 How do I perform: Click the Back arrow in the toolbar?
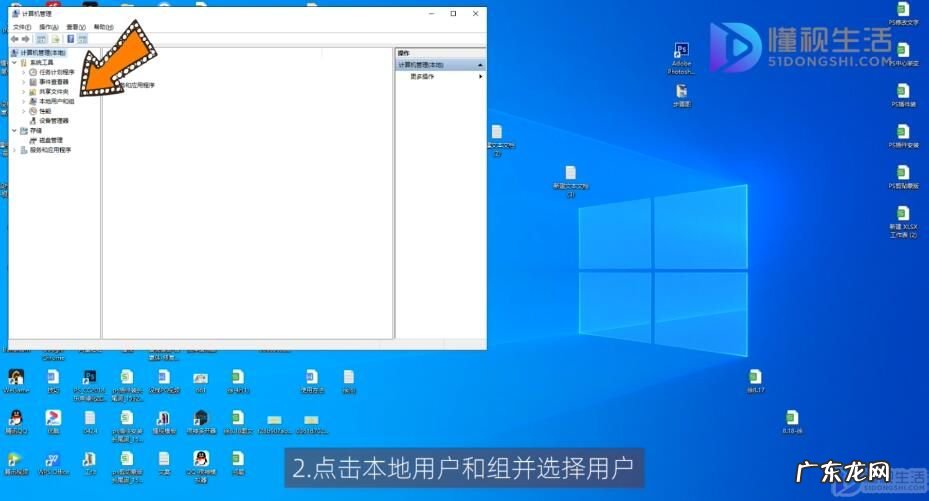(15, 39)
